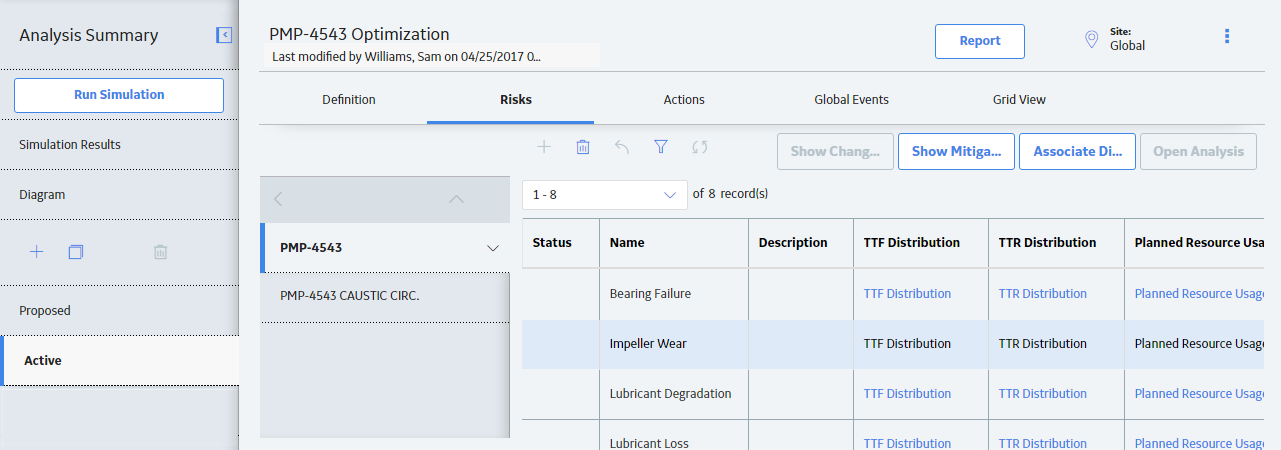1281x450 pixels.
Task: Go back with left chevron arrow
Action: click(x=278, y=199)
